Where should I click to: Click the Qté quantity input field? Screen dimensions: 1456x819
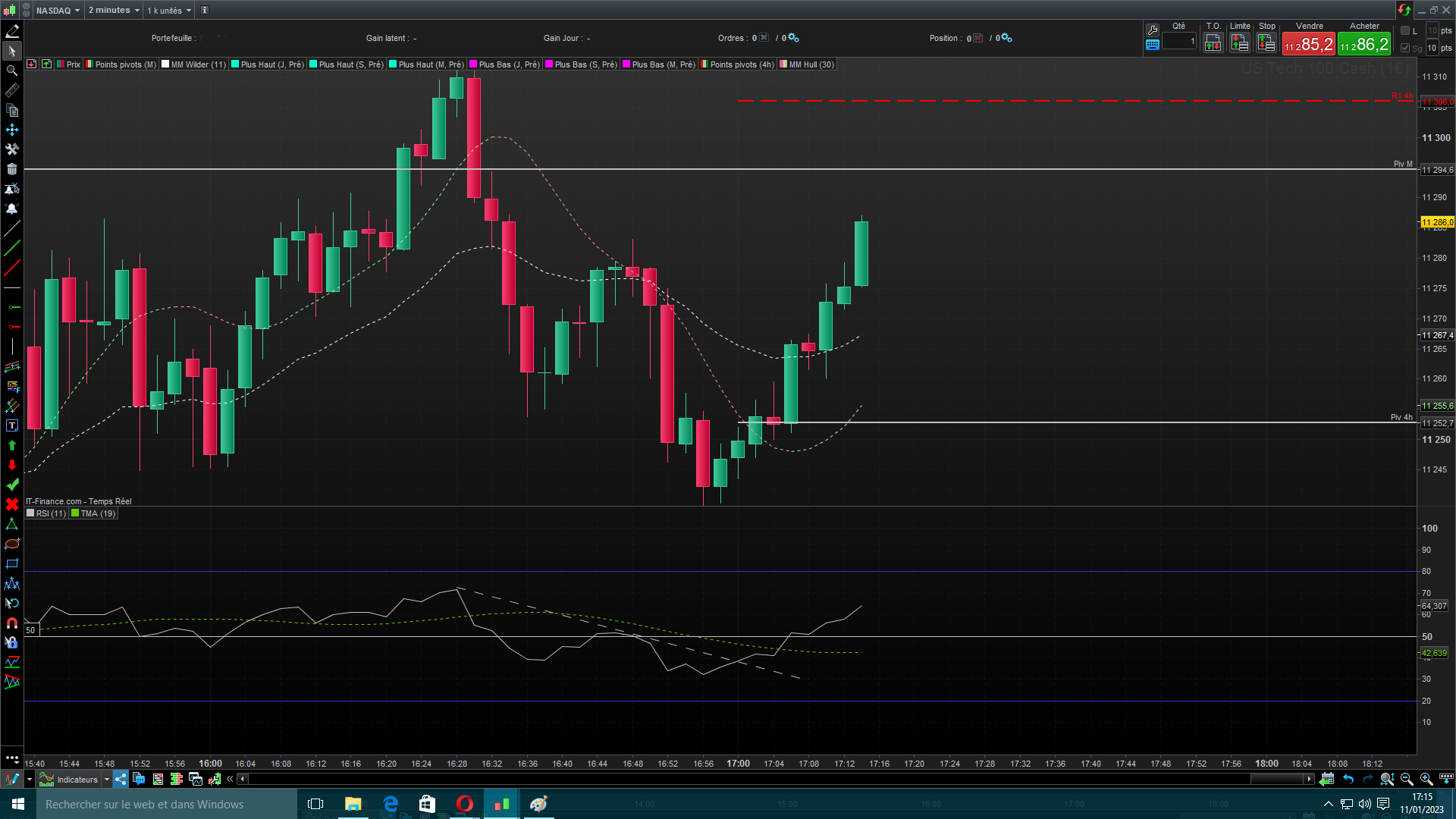[x=1179, y=42]
